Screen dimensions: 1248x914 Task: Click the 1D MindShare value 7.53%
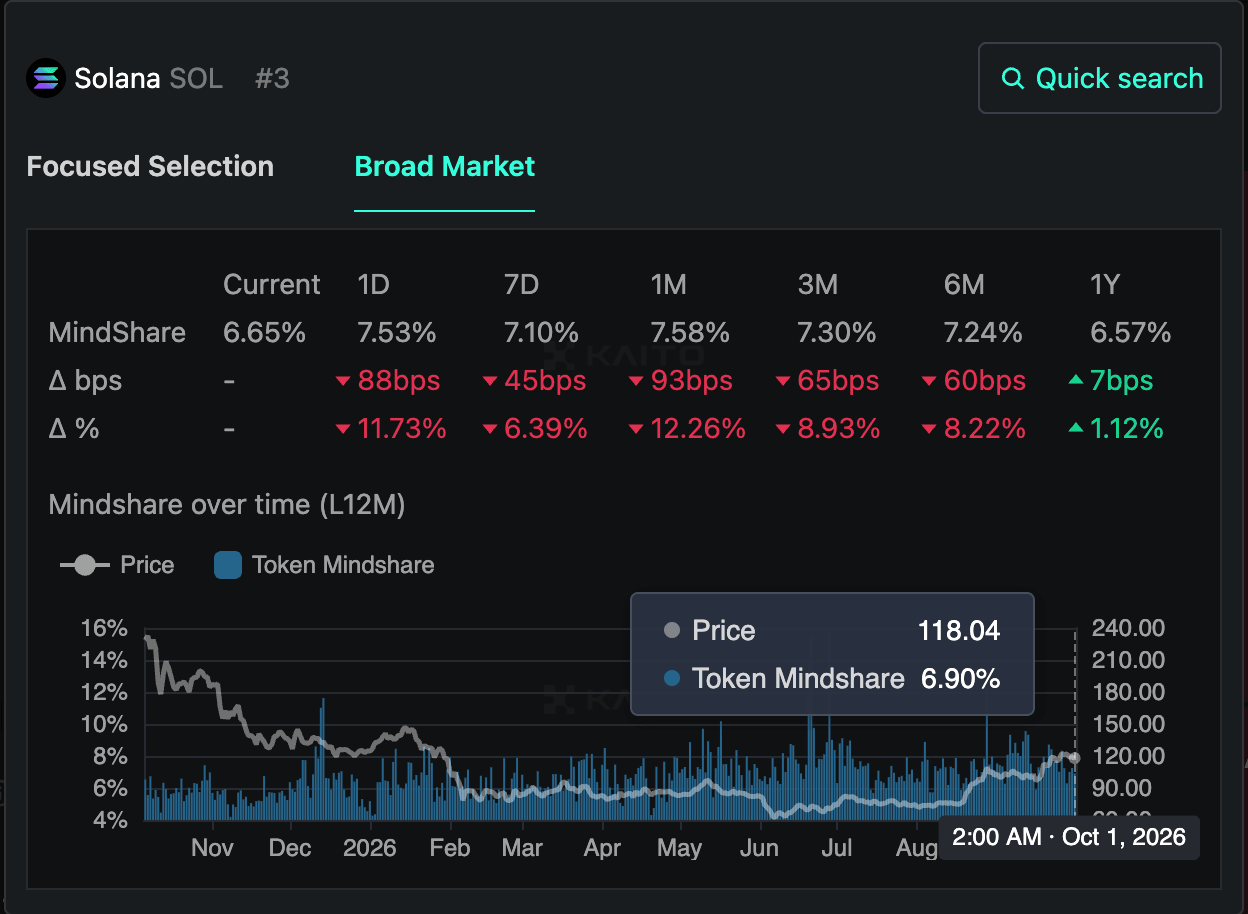(397, 333)
